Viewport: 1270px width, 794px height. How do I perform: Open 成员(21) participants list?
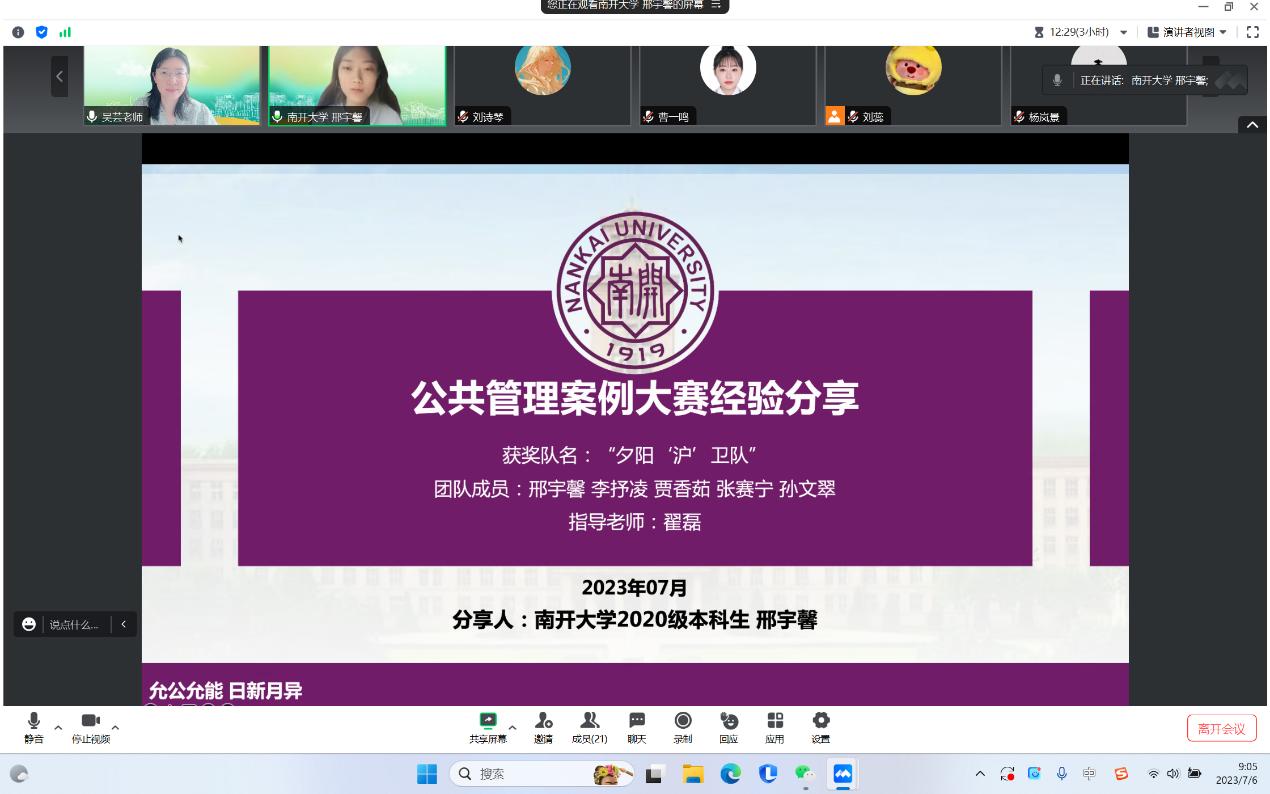point(589,727)
